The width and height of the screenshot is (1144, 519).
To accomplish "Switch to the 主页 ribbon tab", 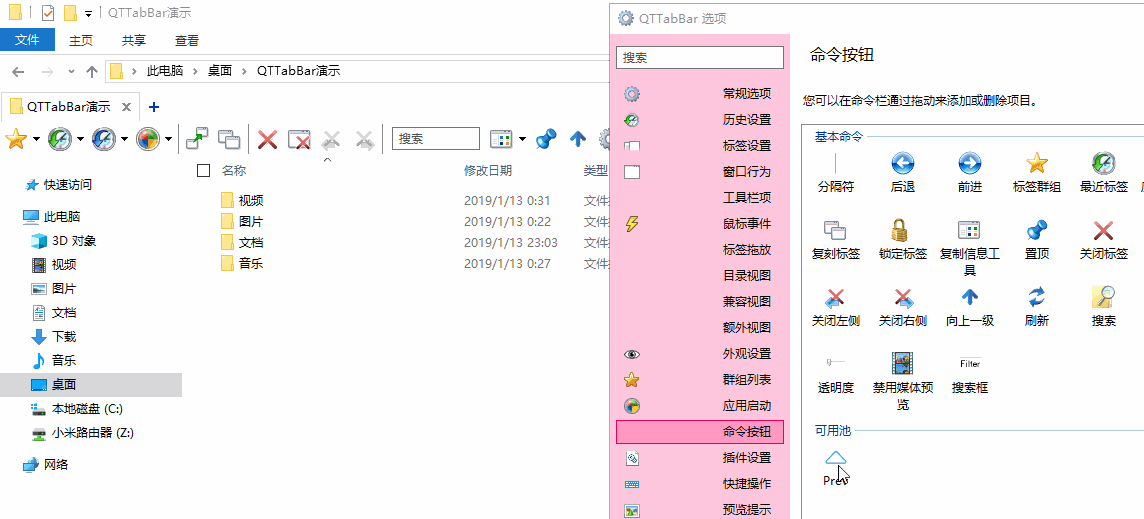I will pyautogui.click(x=81, y=41).
